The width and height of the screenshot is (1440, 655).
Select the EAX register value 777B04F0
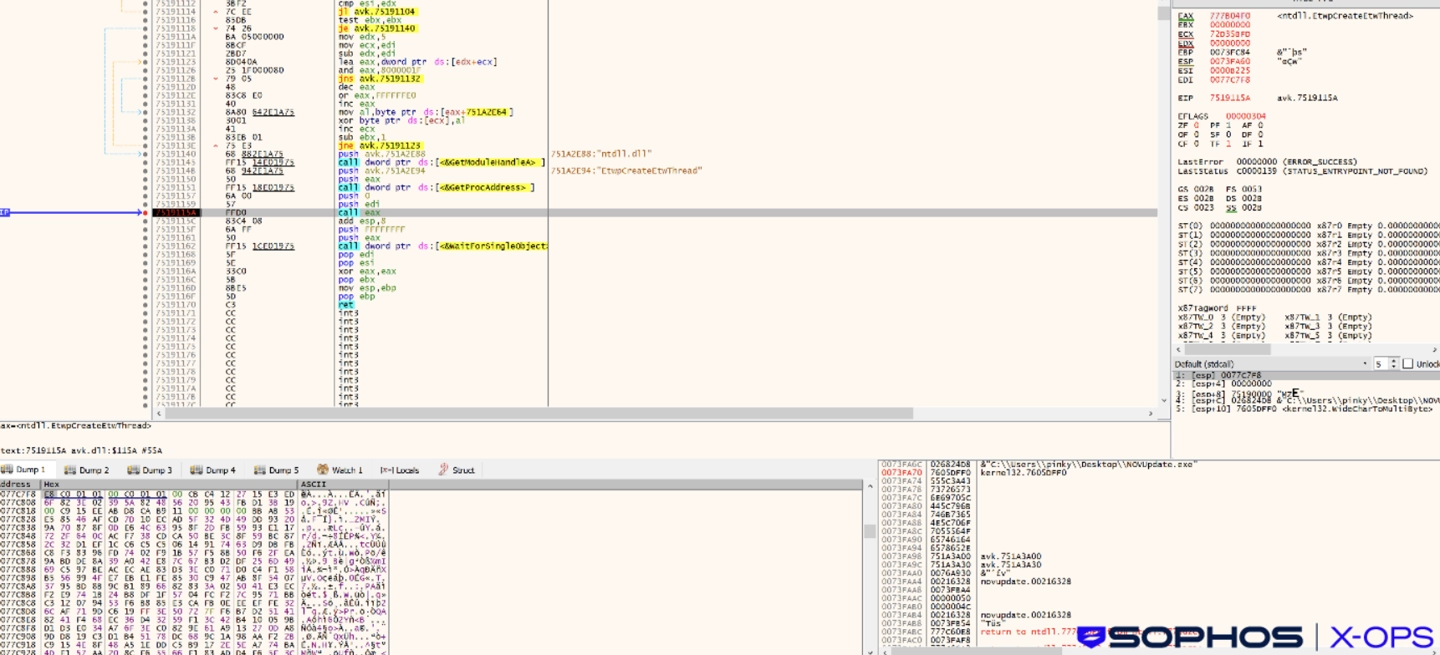coord(1230,16)
